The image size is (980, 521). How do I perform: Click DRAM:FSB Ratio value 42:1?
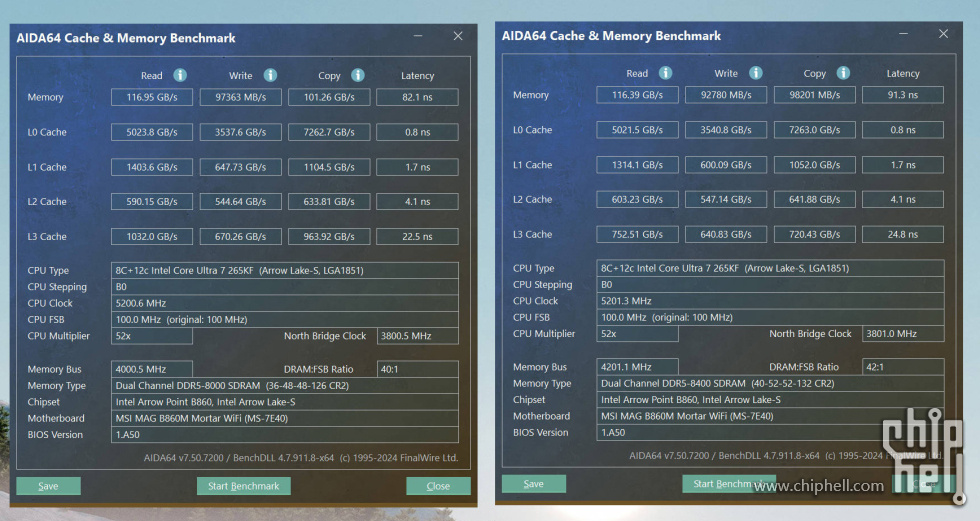point(903,367)
